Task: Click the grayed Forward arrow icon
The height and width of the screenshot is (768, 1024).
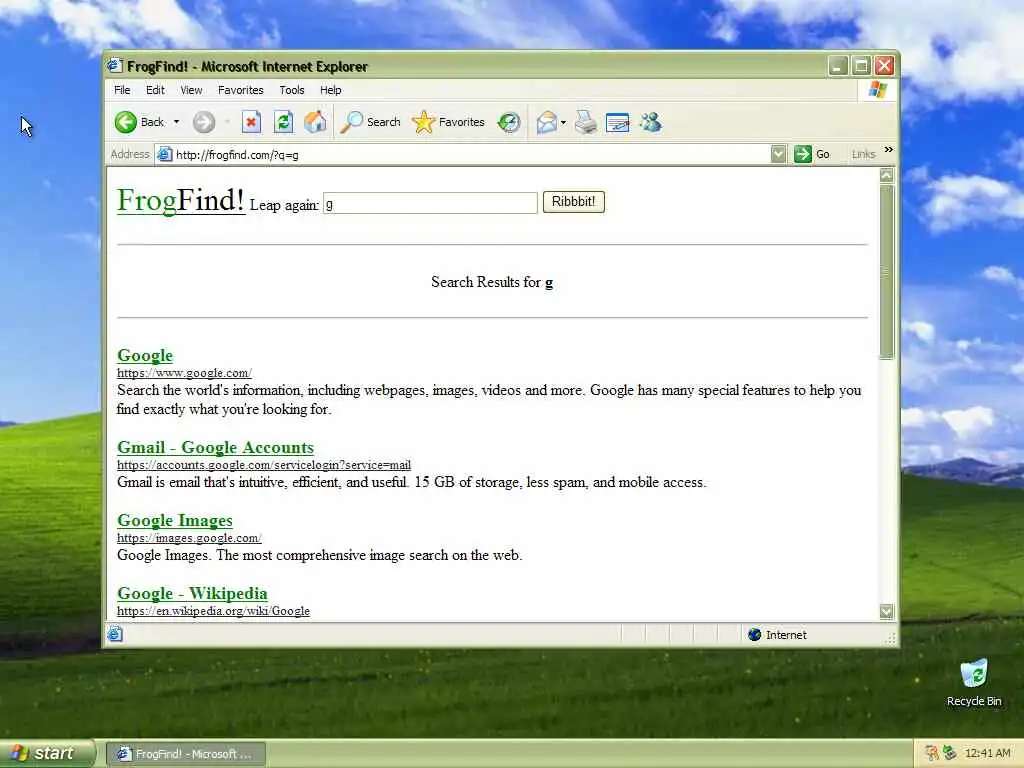Action: (204, 122)
